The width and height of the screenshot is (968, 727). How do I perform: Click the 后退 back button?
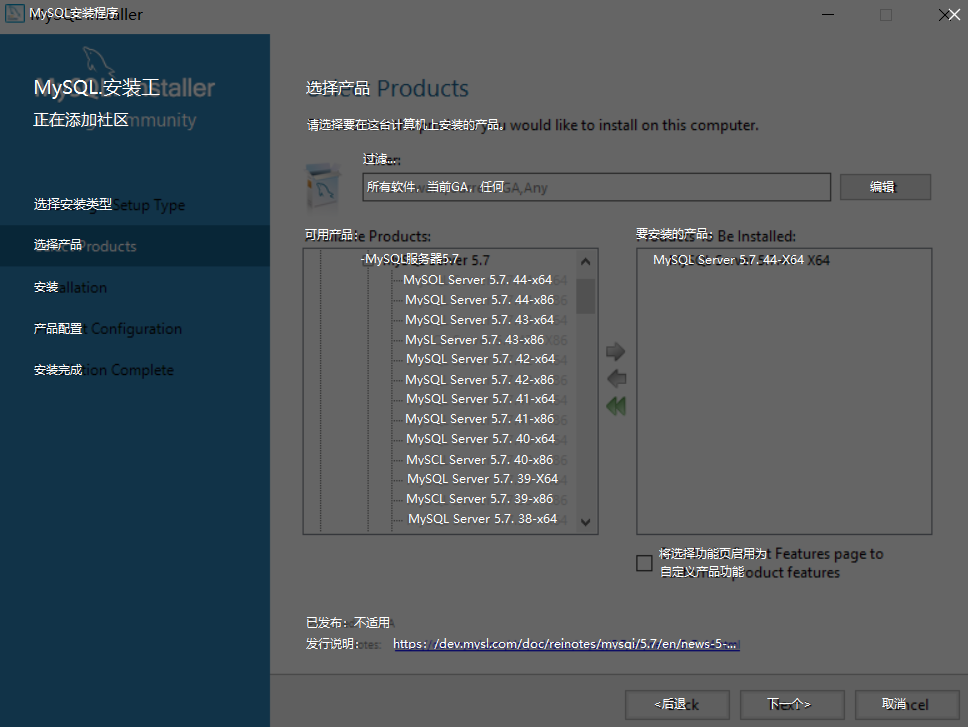coord(677,704)
